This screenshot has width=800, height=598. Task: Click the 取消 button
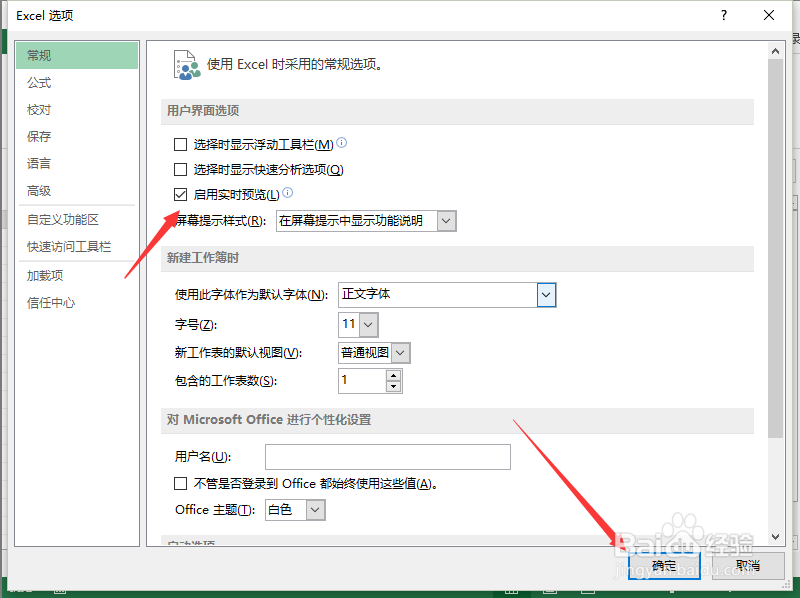pyautogui.click(x=748, y=565)
